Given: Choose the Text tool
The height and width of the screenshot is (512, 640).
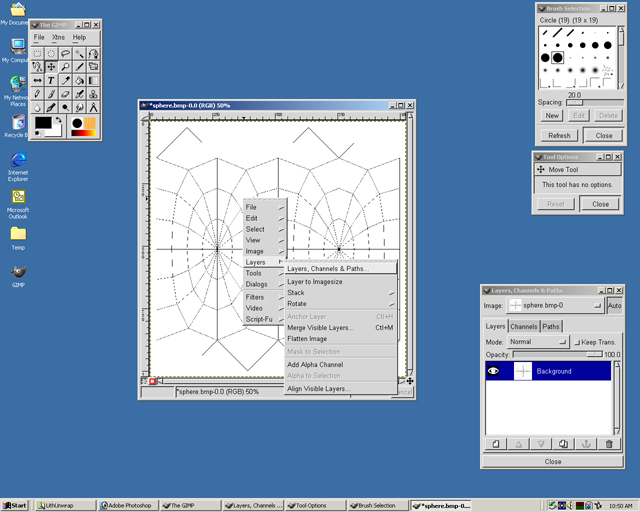Looking at the screenshot, I should [51, 80].
